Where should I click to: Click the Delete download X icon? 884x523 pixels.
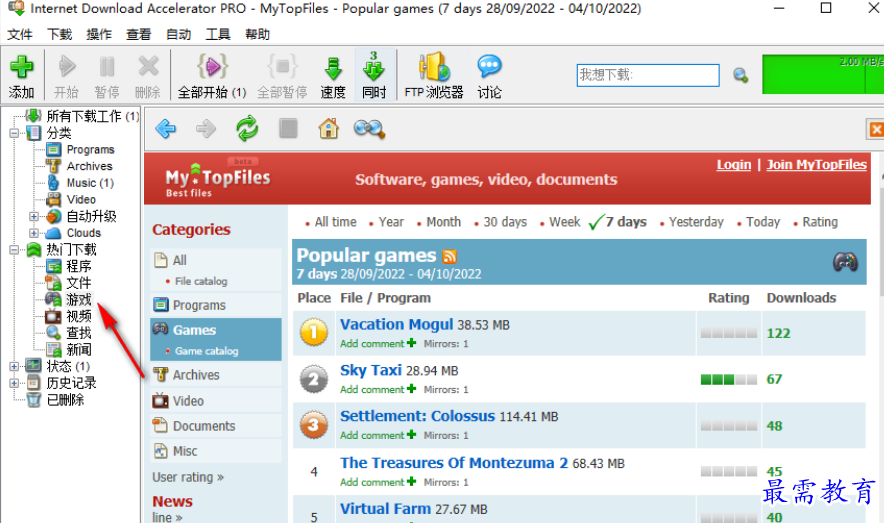(148, 67)
